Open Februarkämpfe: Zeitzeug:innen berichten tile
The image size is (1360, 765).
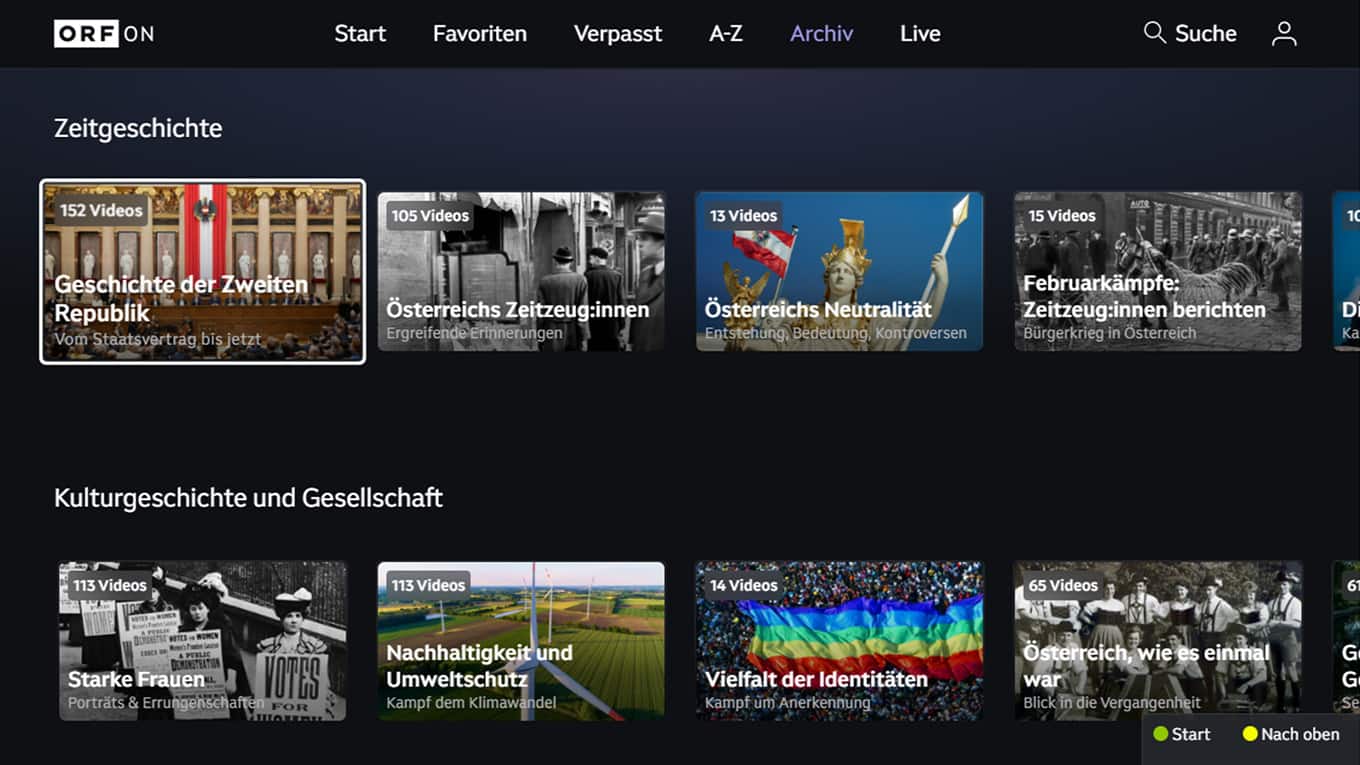click(1157, 271)
